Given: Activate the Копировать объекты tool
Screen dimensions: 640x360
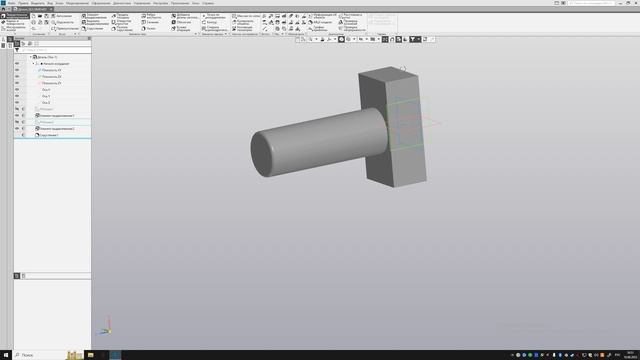Looking at the screenshot, I should (243, 22).
